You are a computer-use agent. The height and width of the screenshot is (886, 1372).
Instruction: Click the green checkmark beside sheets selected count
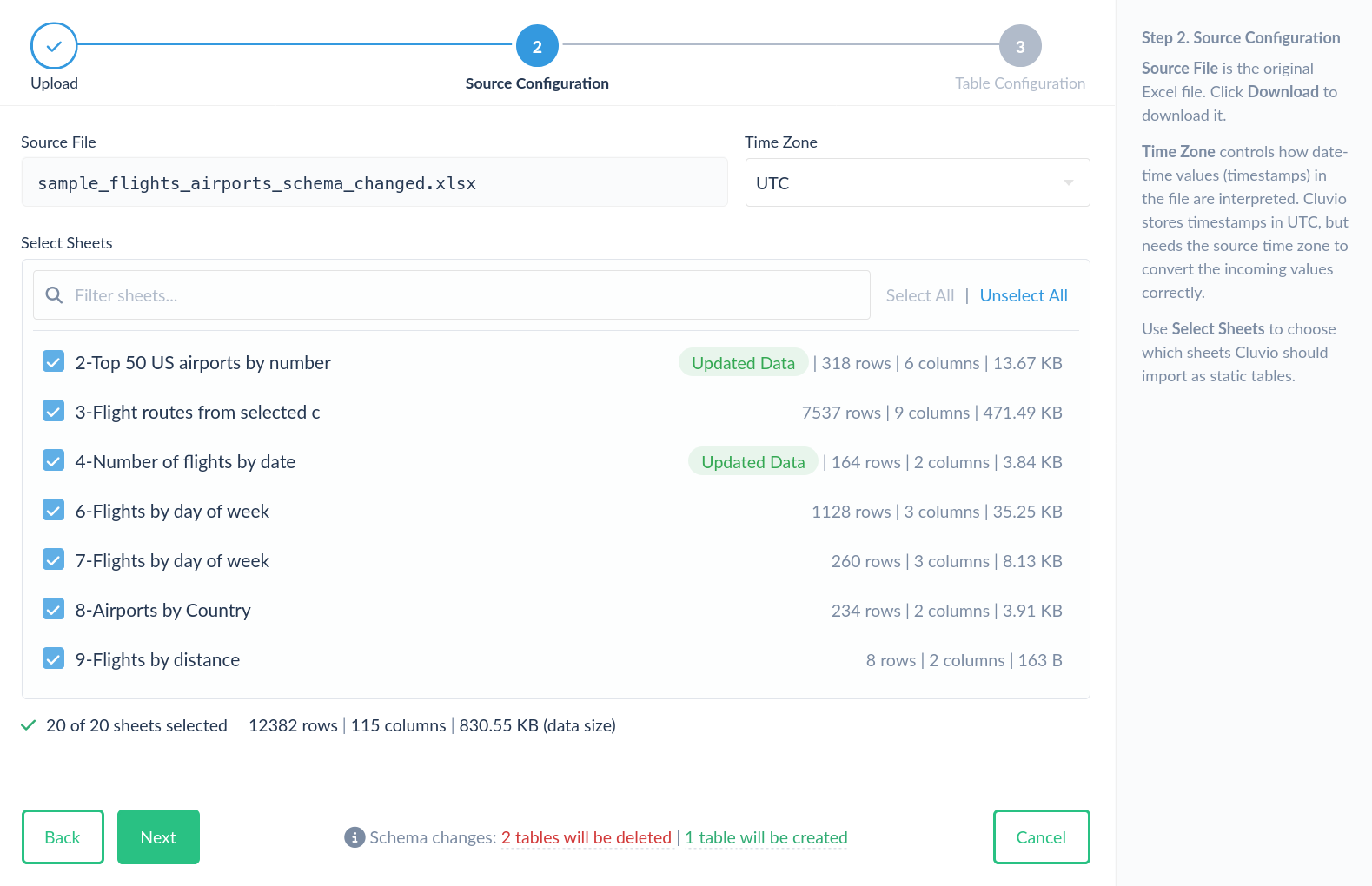point(29,725)
